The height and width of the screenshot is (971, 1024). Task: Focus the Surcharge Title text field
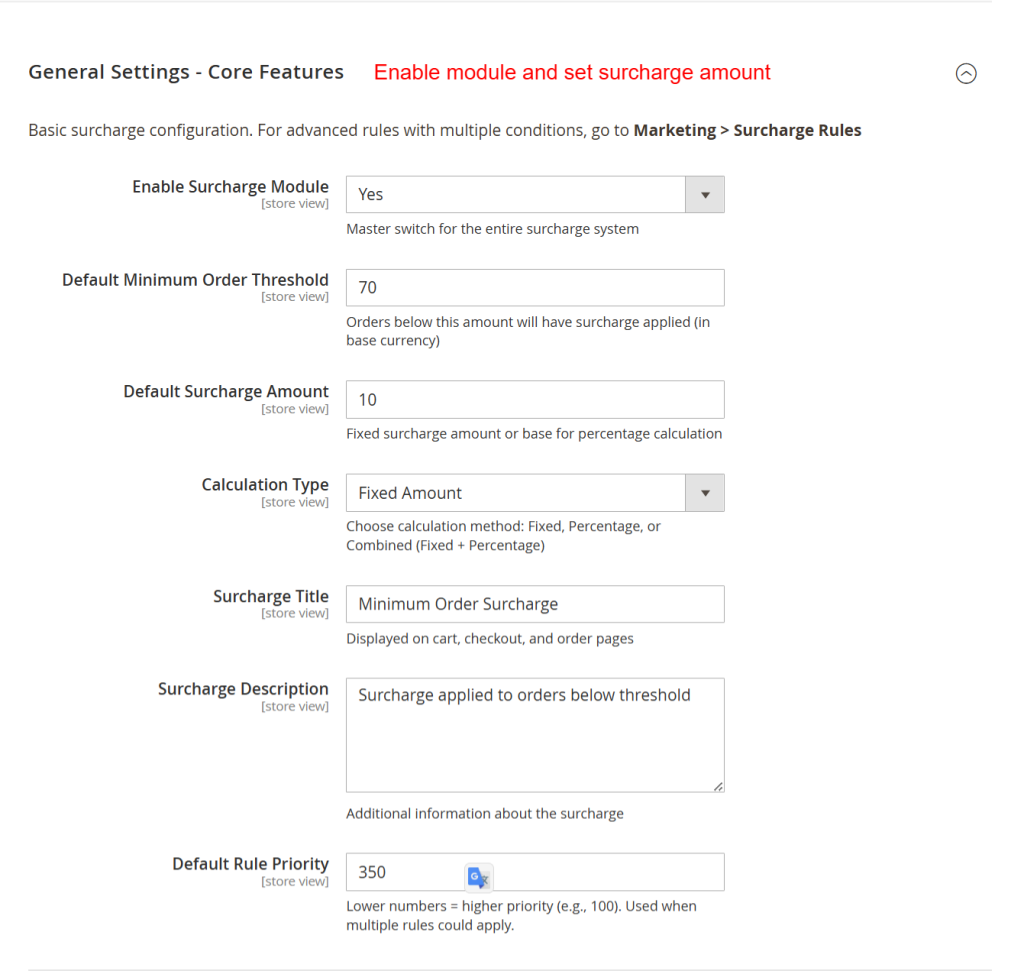[535, 604]
